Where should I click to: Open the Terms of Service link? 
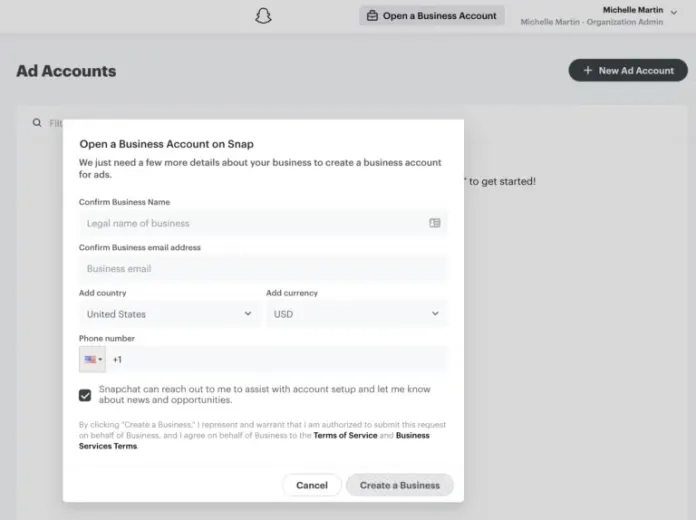click(345, 435)
